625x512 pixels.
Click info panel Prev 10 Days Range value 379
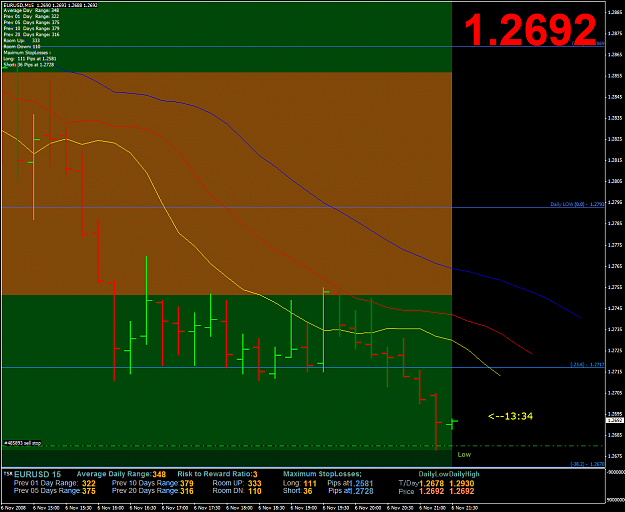[187, 483]
